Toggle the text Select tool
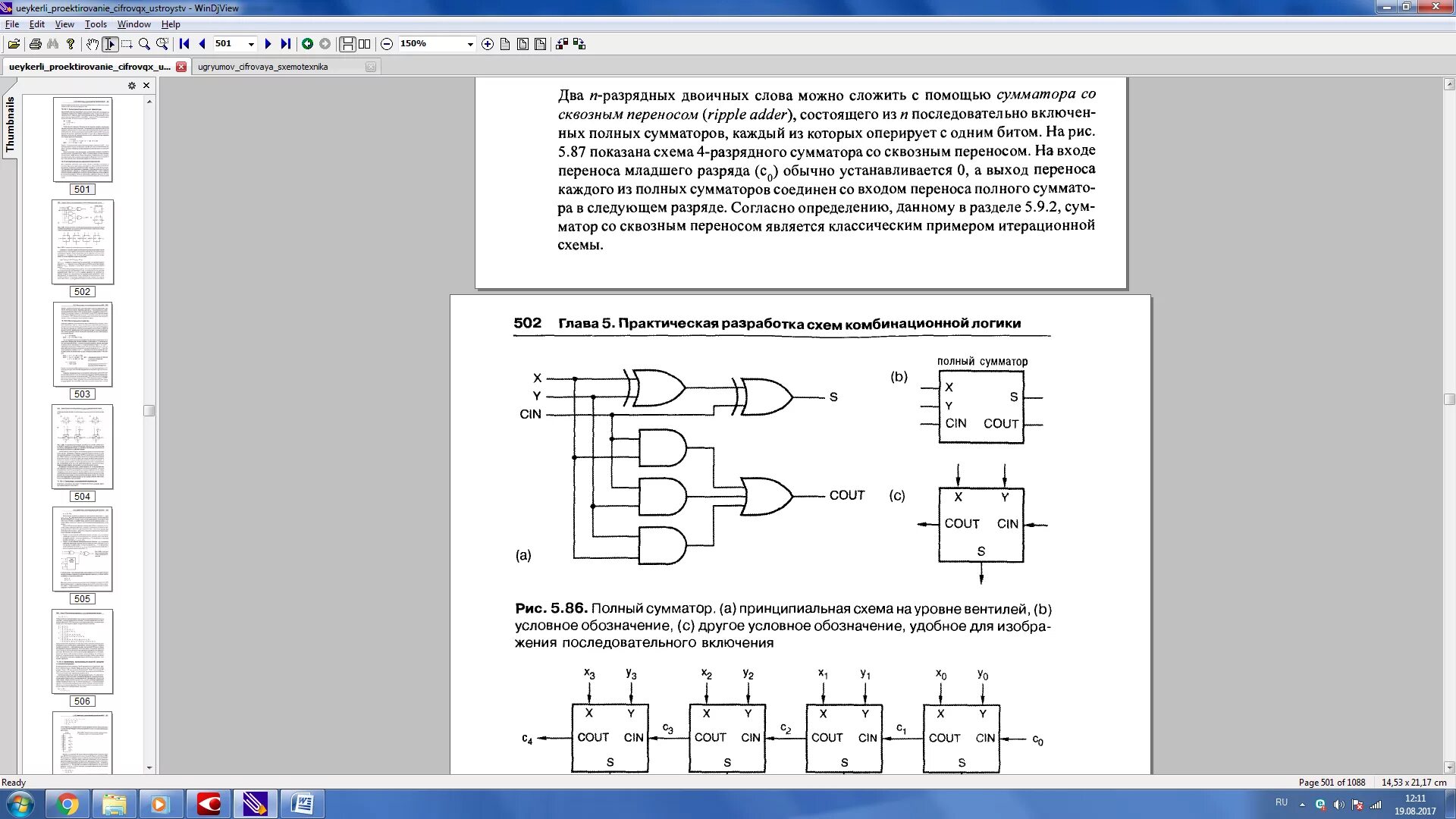The image size is (1456, 819). [x=110, y=44]
